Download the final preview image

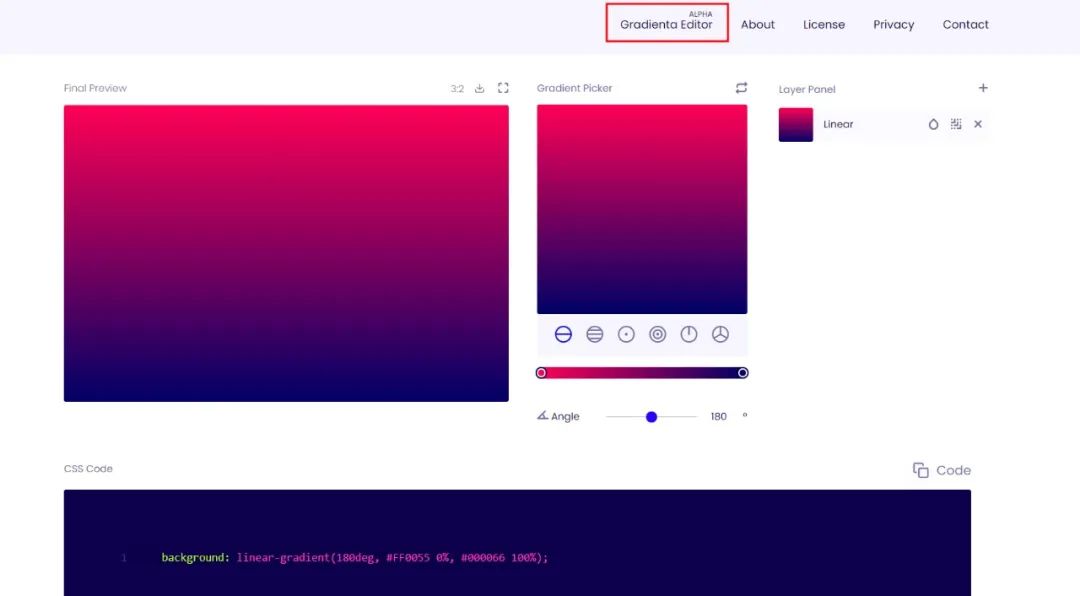[x=480, y=88]
